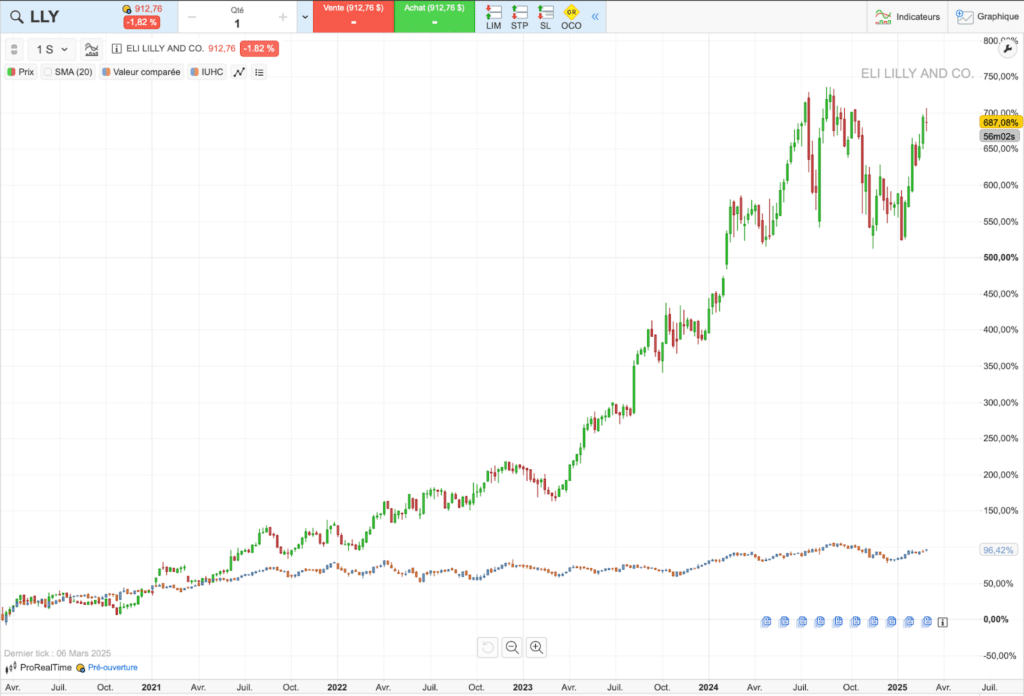Click the 0,00% label on price axis
The height and width of the screenshot is (696, 1024).
point(996,619)
